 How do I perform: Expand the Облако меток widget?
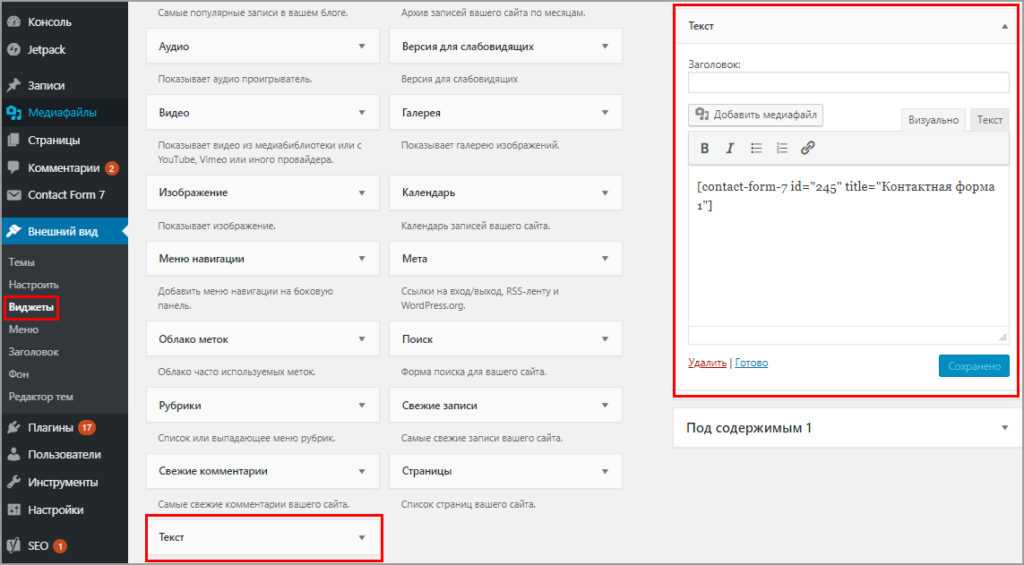pos(361,339)
